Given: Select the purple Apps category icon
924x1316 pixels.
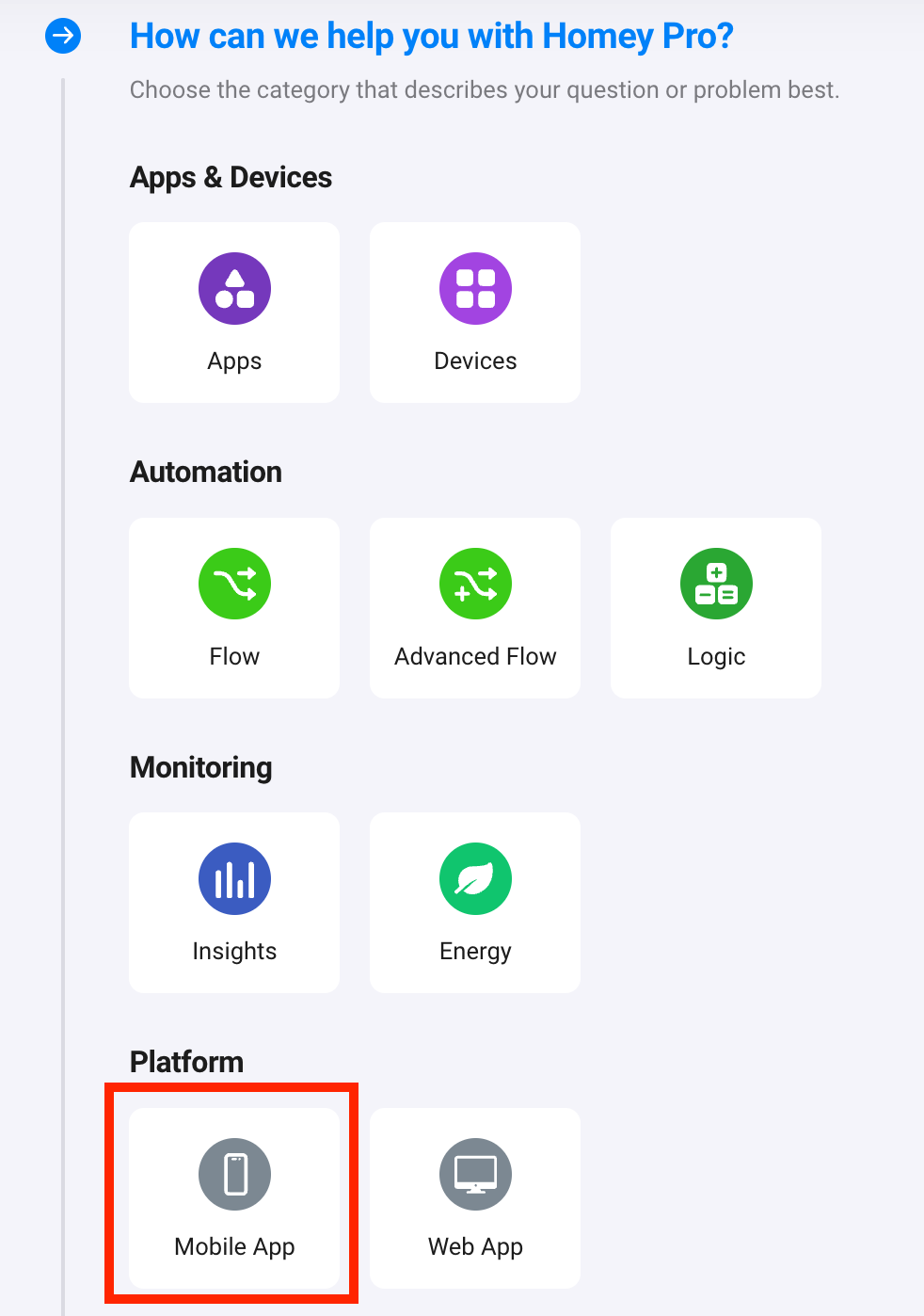Looking at the screenshot, I should point(234,288).
